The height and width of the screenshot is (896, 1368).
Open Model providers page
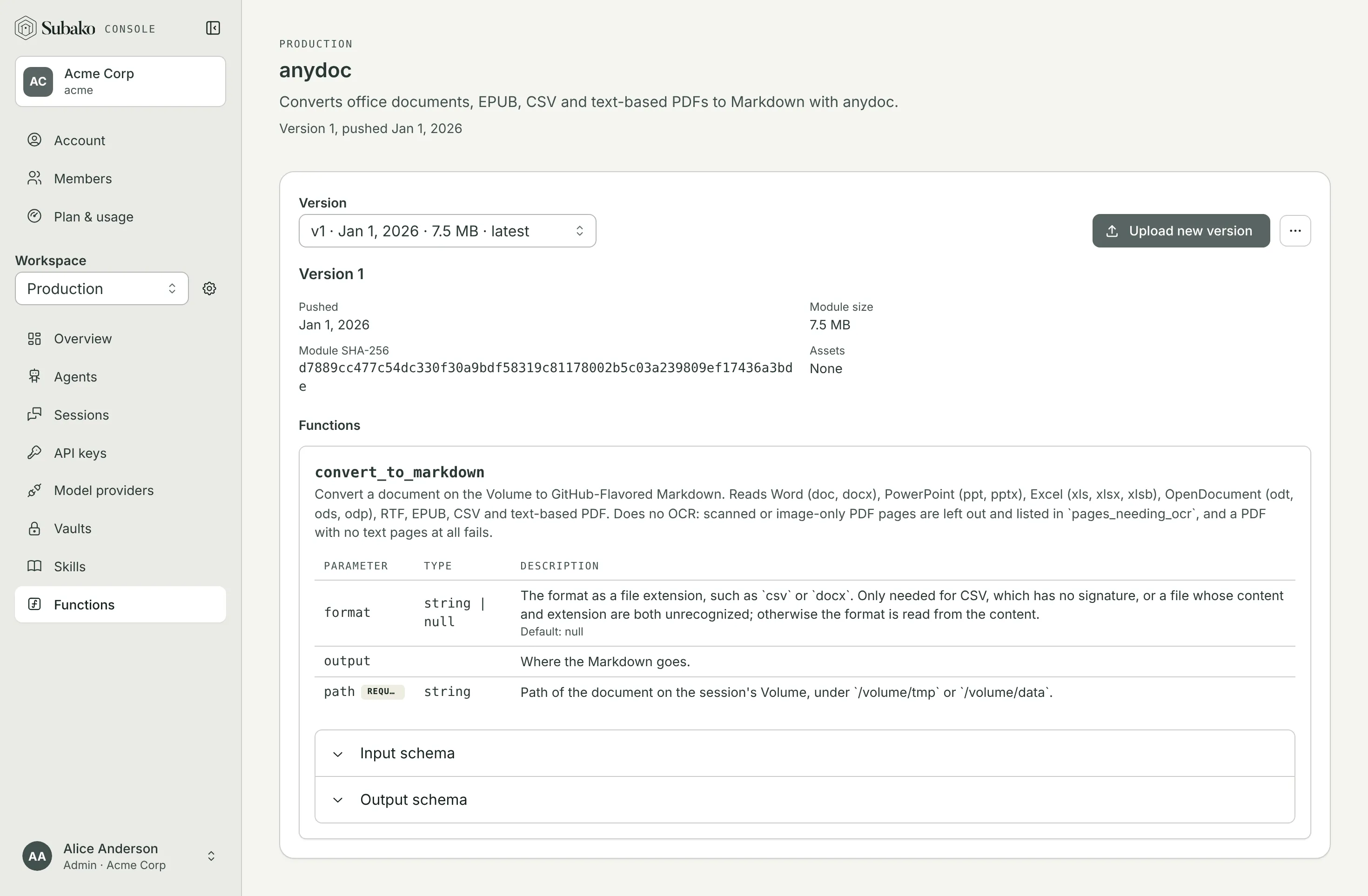click(x=120, y=490)
